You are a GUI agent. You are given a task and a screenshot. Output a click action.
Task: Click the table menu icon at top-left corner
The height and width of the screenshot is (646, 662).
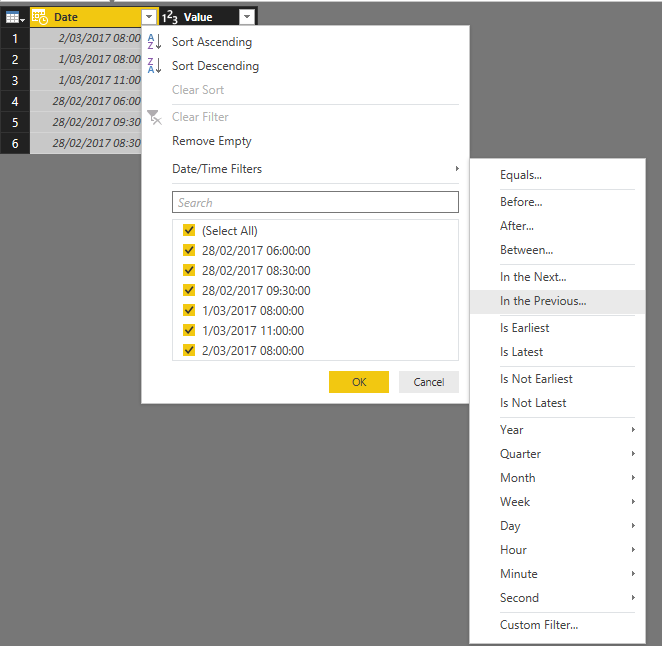(x=15, y=17)
